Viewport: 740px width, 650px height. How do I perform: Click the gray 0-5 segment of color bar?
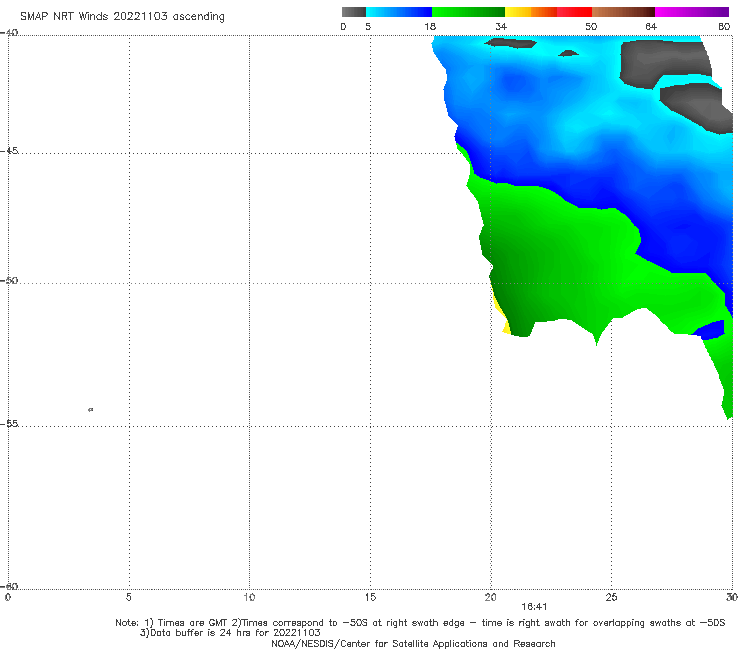pos(354,12)
